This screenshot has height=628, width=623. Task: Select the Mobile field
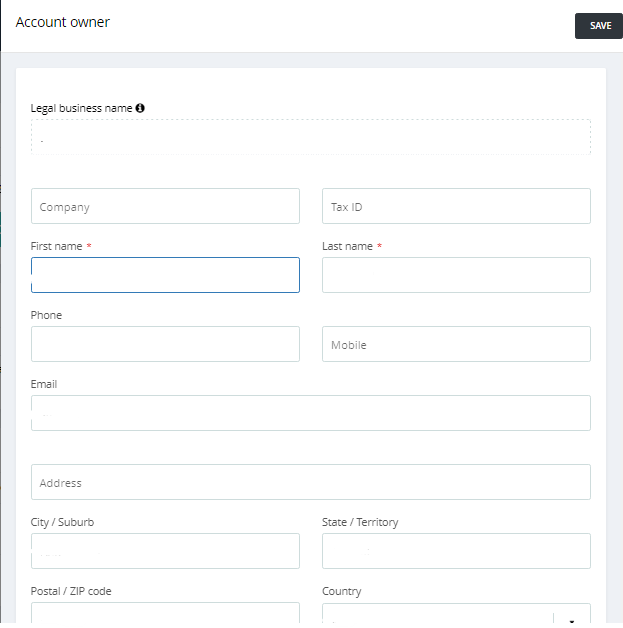pyautogui.click(x=456, y=344)
